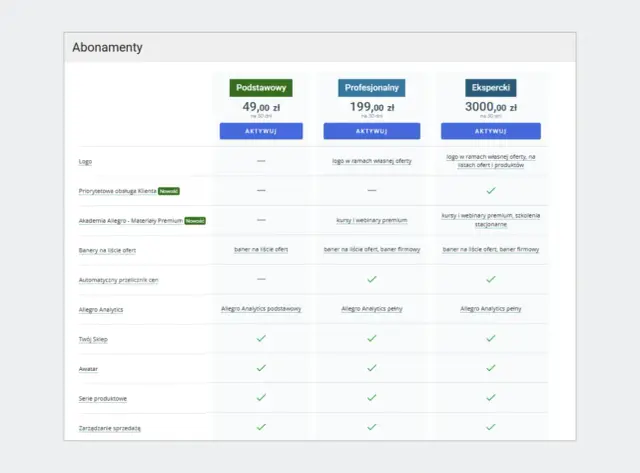This screenshot has width=640, height=473.
Task: Select the dark Ekspercki plan badge
Action: [491, 88]
